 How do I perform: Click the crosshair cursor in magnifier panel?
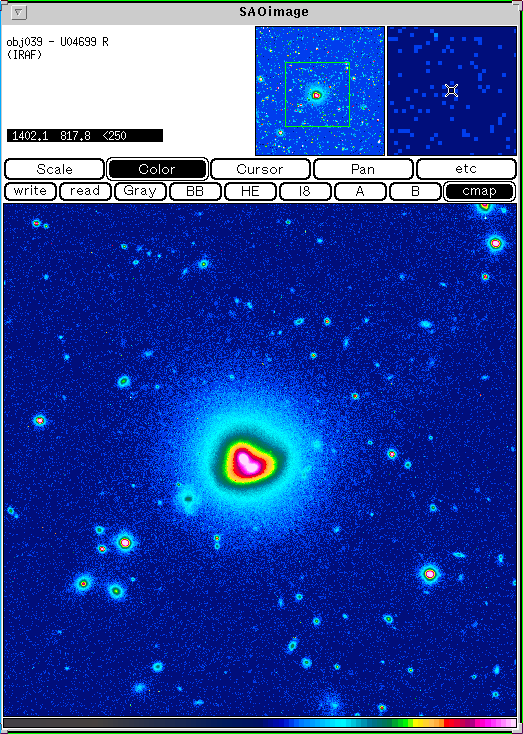(x=451, y=90)
